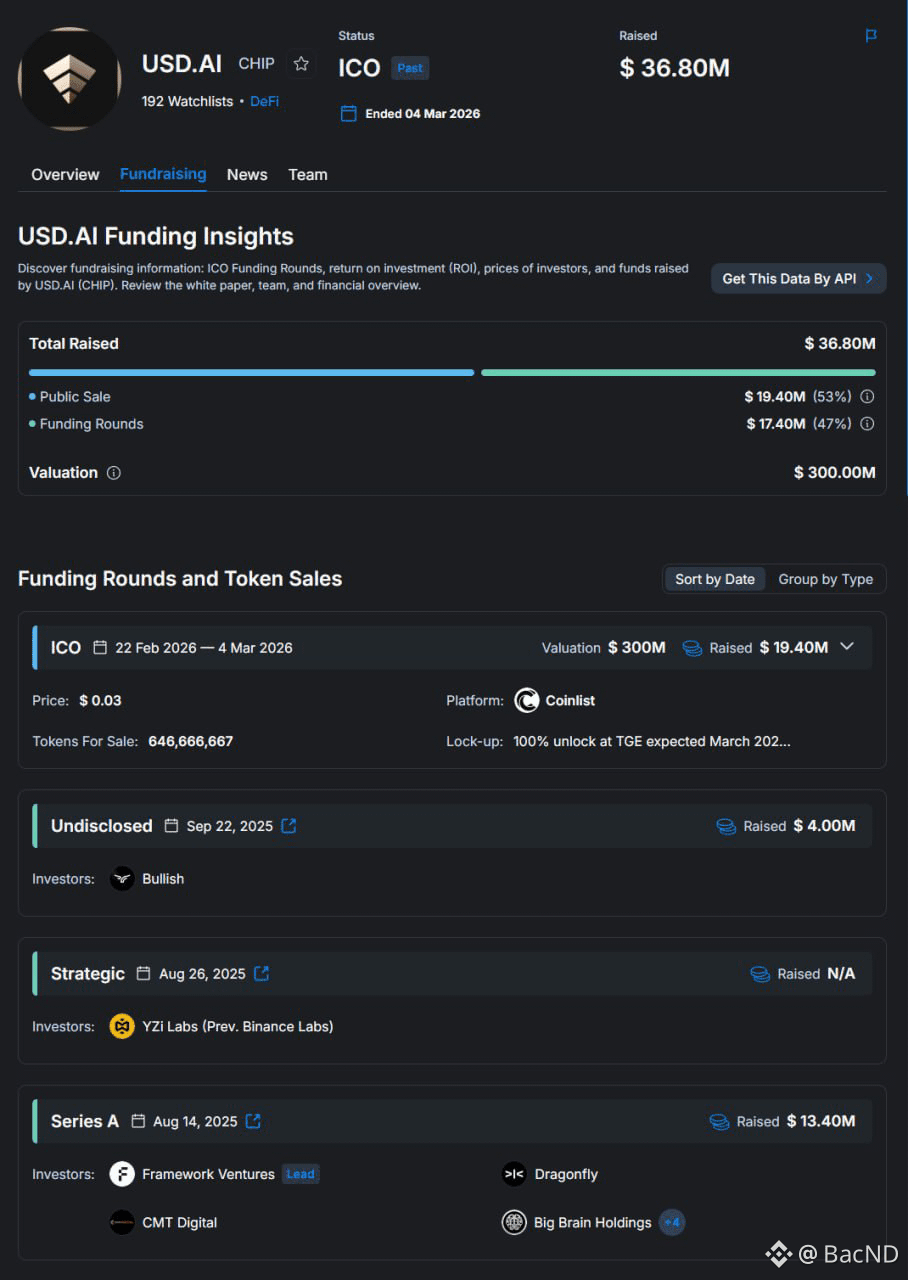Viewport: 908px width, 1280px height.
Task: Switch to the Overview tab
Action: point(65,174)
